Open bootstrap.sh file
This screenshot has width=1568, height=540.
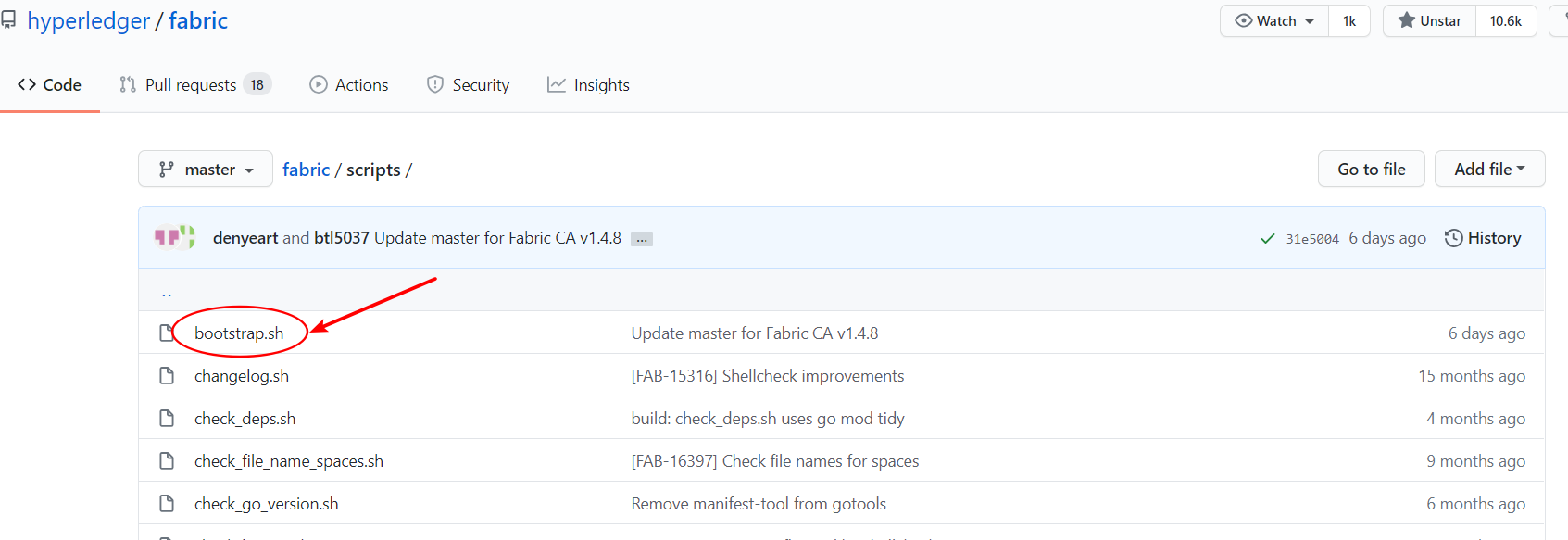coord(239,333)
